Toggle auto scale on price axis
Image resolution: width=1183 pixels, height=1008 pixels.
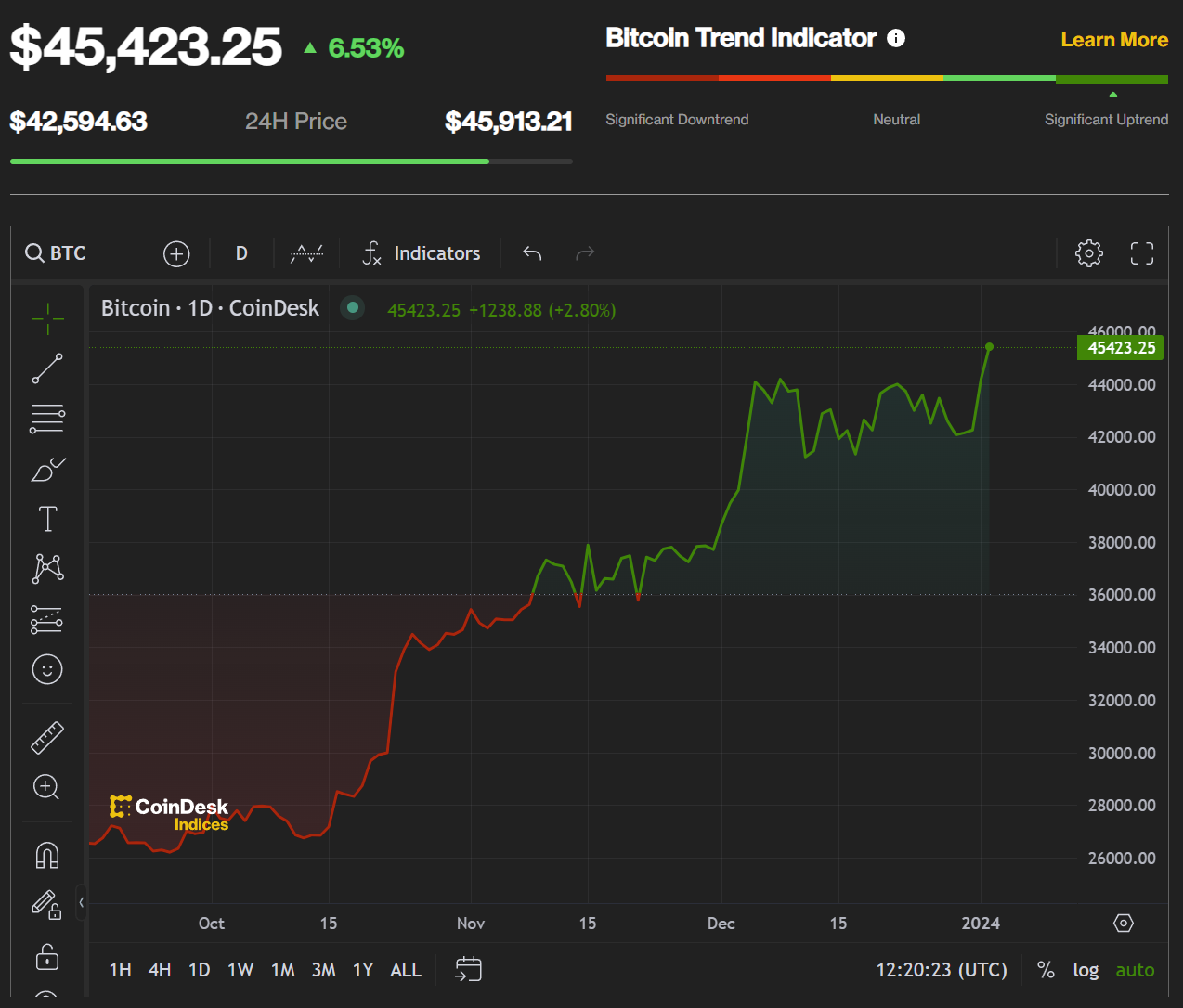pos(1135,970)
